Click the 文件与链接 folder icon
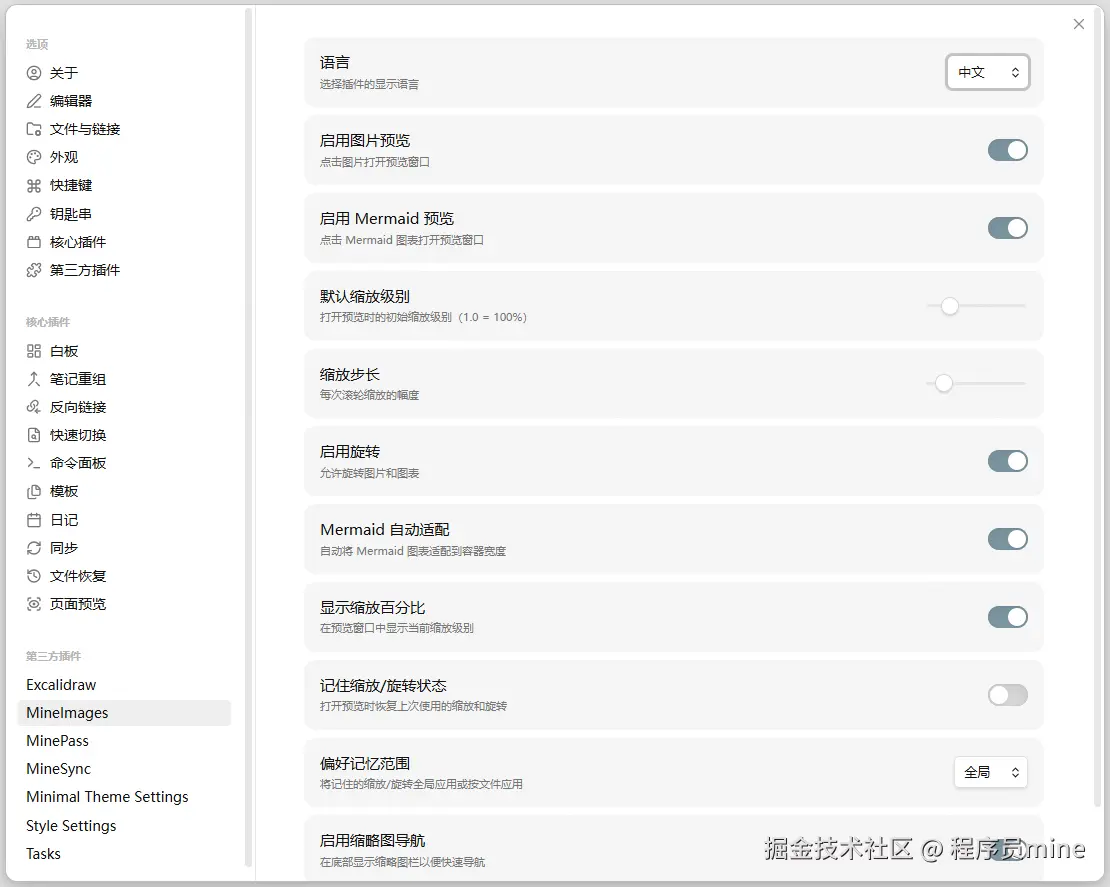The width and height of the screenshot is (1110, 887). tap(33, 129)
